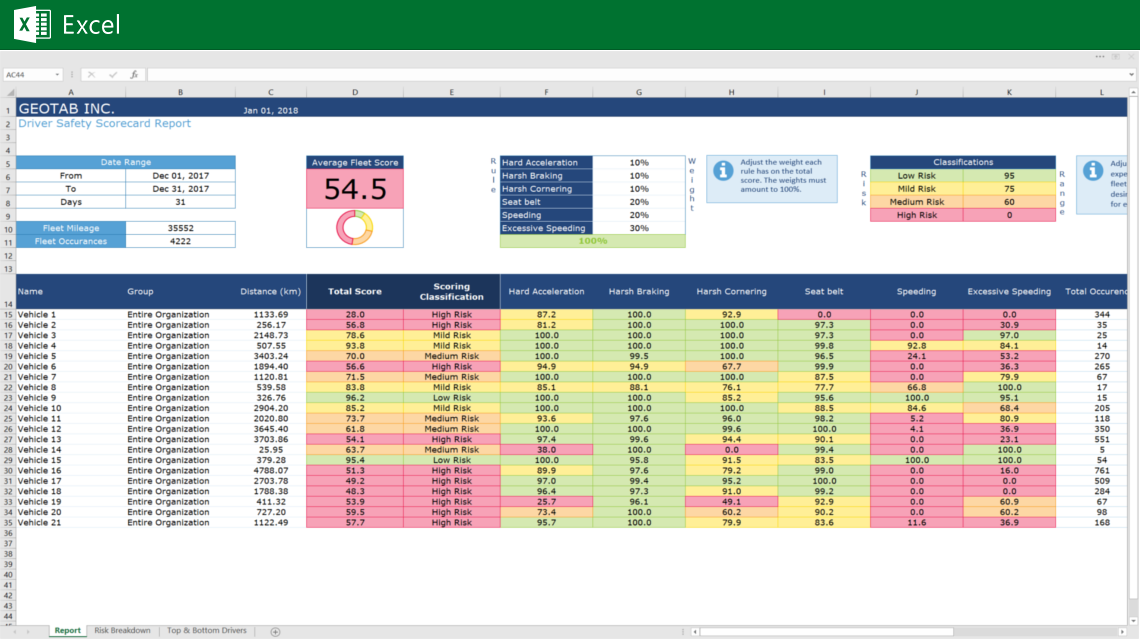Image resolution: width=1140 pixels, height=642 pixels.
Task: Open the Top & Bottom Drivers sheet tab
Action: pyautogui.click(x=207, y=631)
